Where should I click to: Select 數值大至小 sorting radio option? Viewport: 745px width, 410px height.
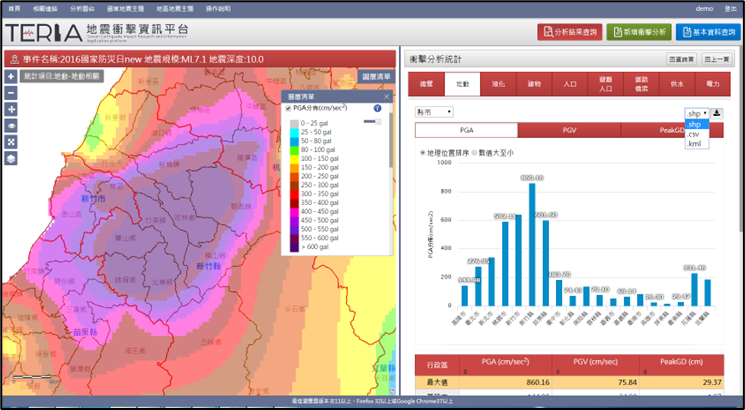[x=475, y=153]
